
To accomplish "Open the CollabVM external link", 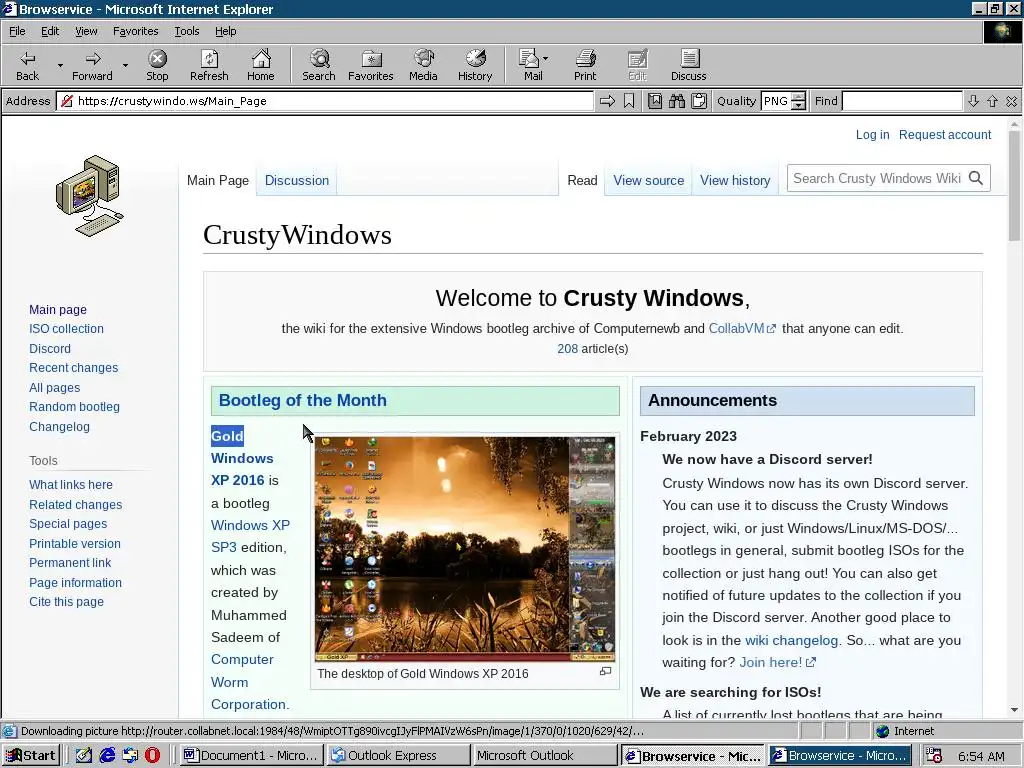I will click(742, 328).
